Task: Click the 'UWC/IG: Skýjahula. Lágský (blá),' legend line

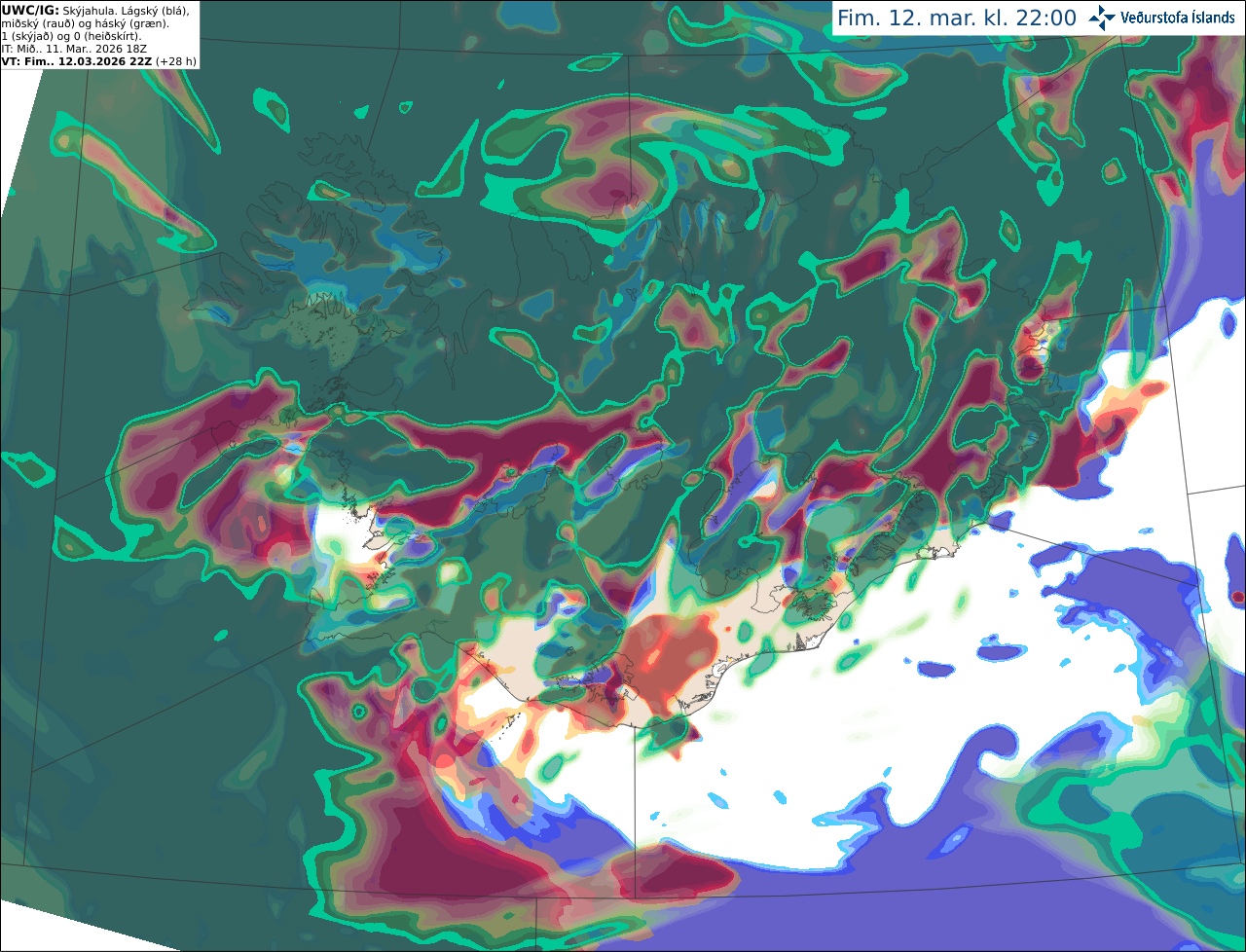Action: (x=95, y=10)
